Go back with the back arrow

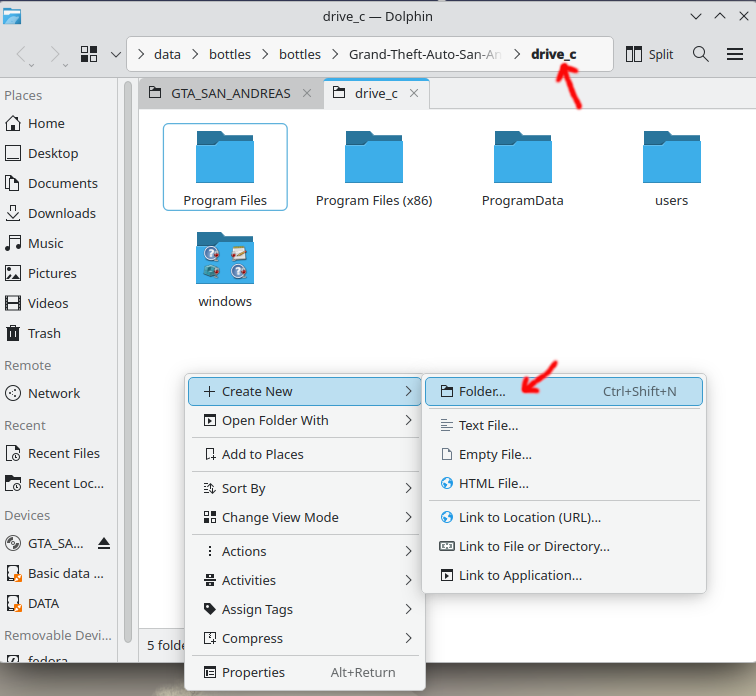[21, 54]
